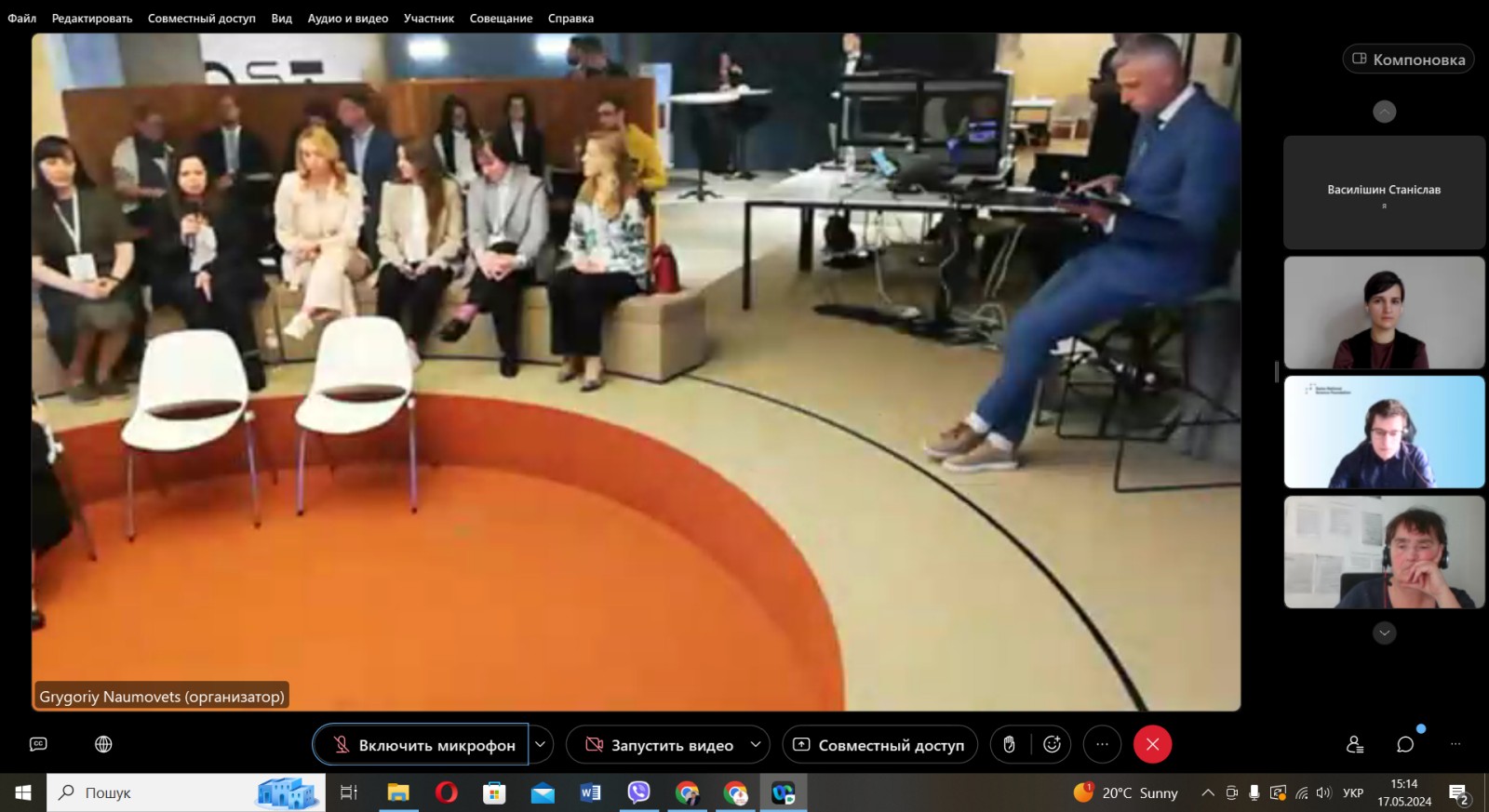Expand hidden system tray icons
Screen dimensions: 1489x812
[1208, 792]
